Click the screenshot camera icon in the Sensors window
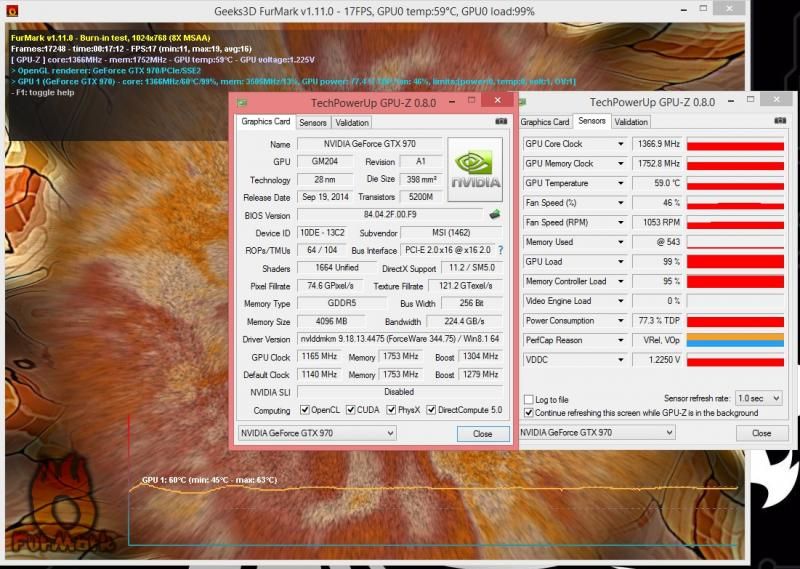 click(x=781, y=120)
